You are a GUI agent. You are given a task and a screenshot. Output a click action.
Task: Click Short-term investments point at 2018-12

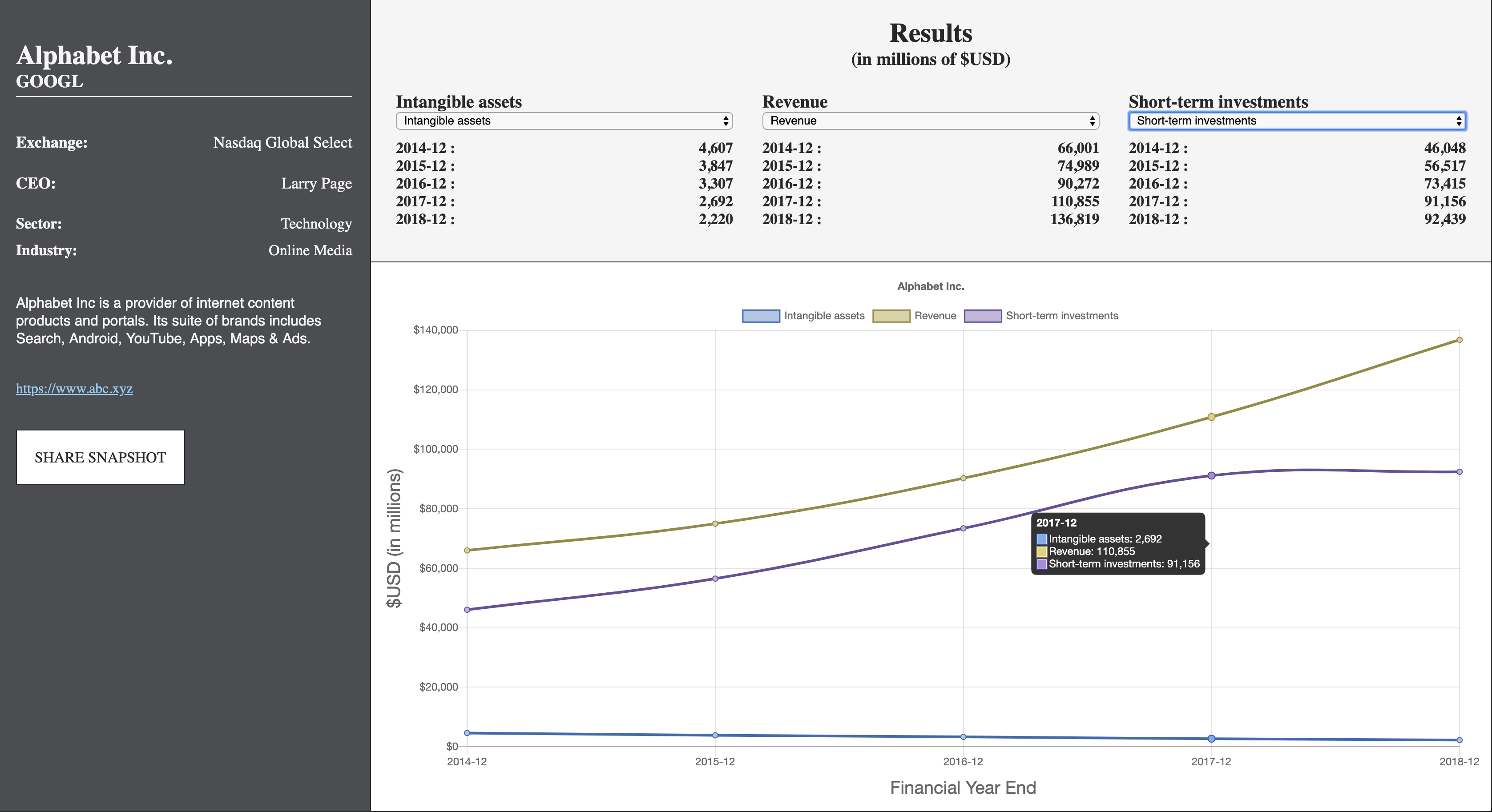[x=1459, y=472]
